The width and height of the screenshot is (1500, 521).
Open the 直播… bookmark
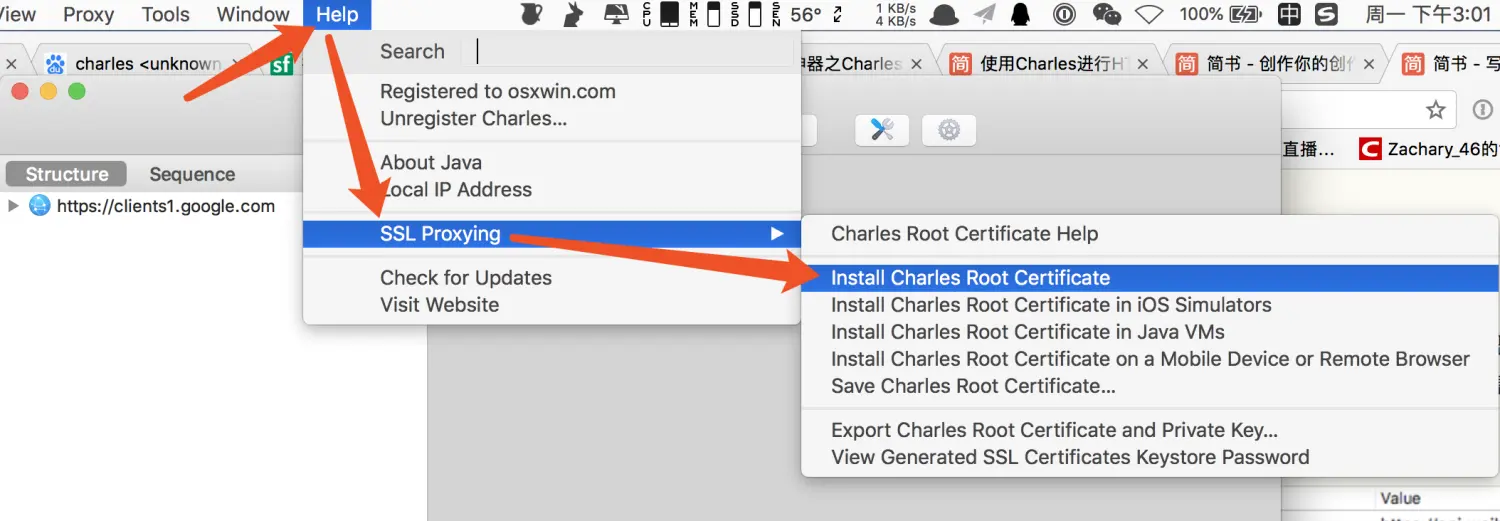click(x=1308, y=149)
